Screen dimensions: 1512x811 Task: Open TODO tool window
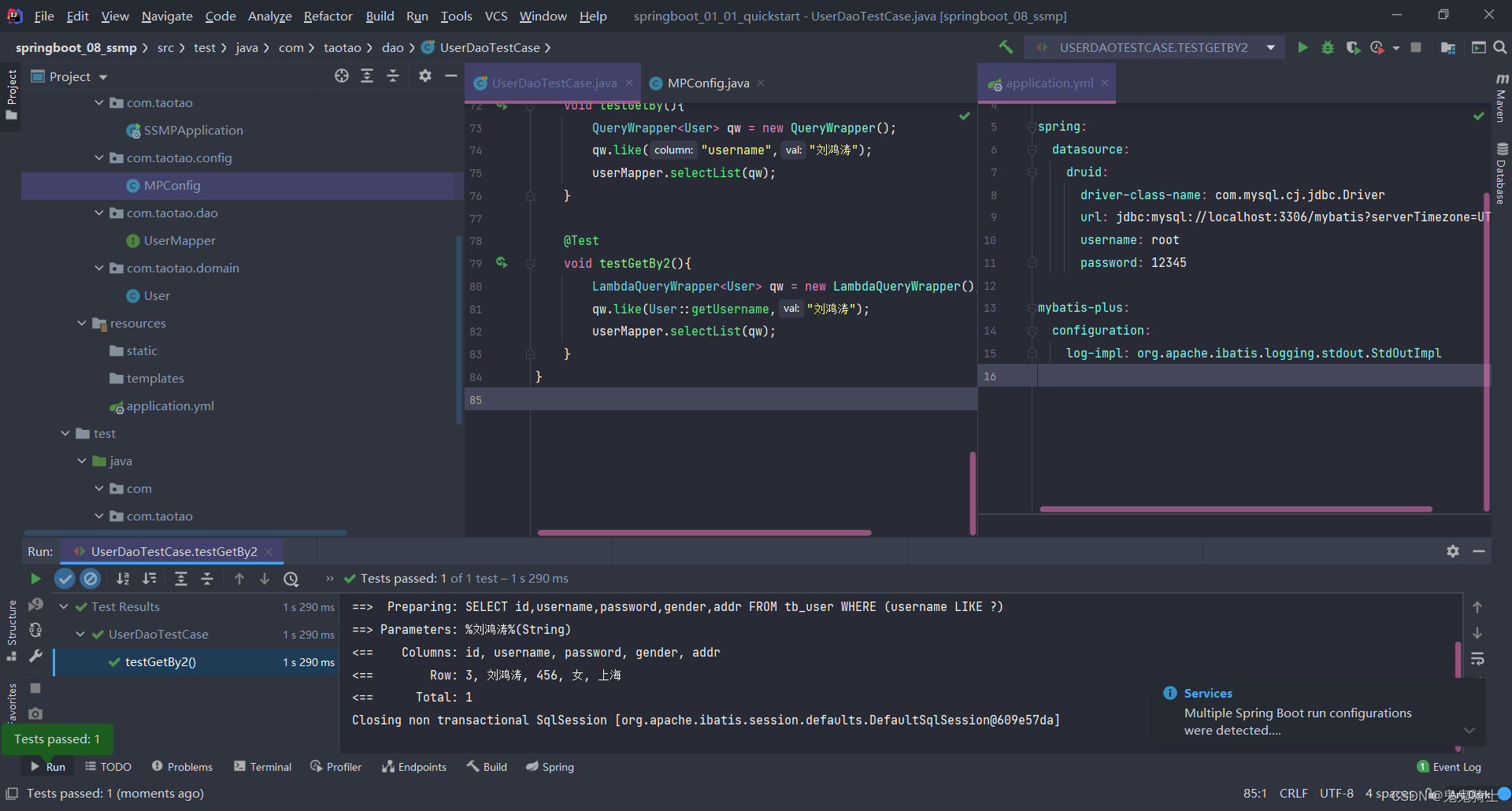108,767
